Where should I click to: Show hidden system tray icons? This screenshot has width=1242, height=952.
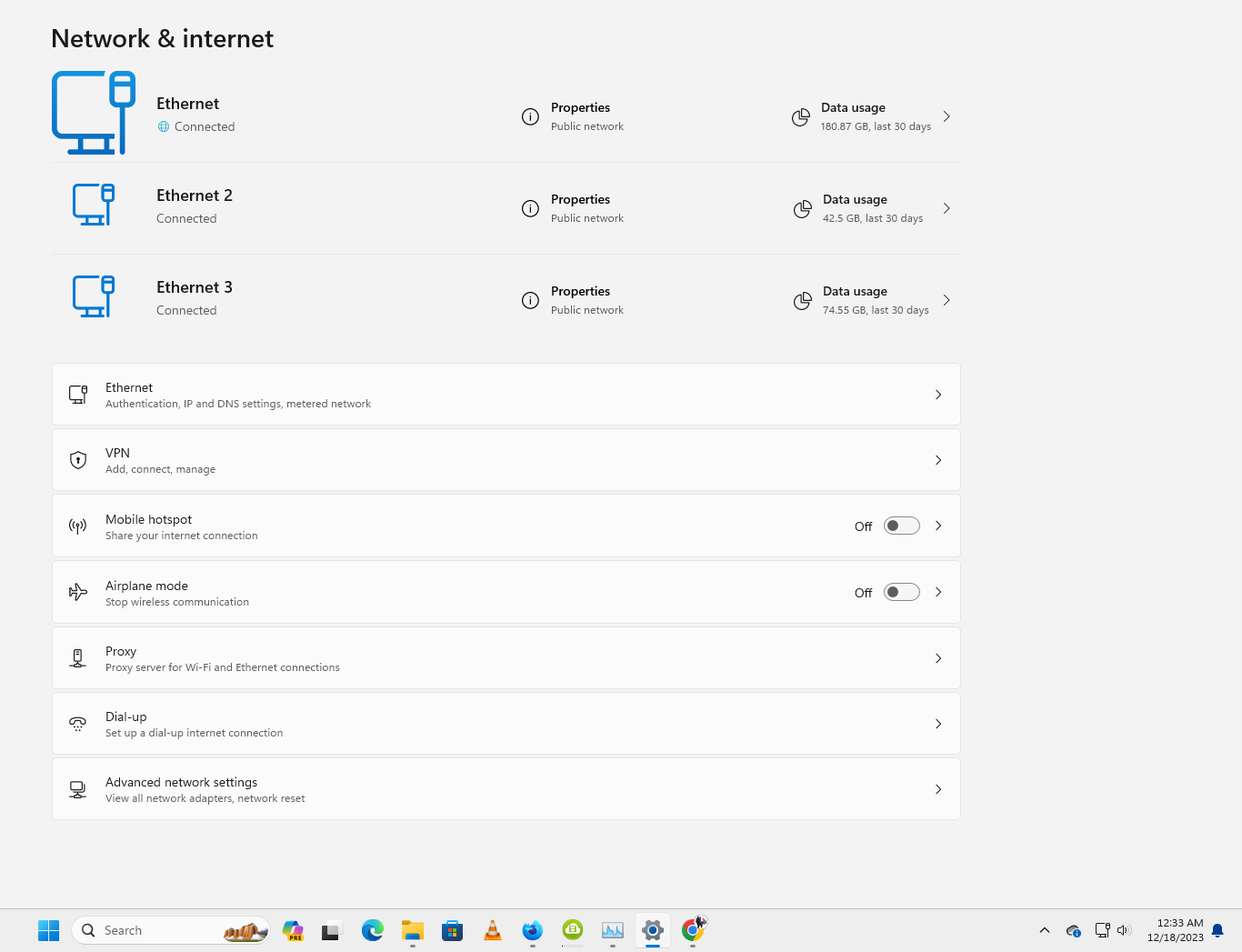coord(1045,930)
